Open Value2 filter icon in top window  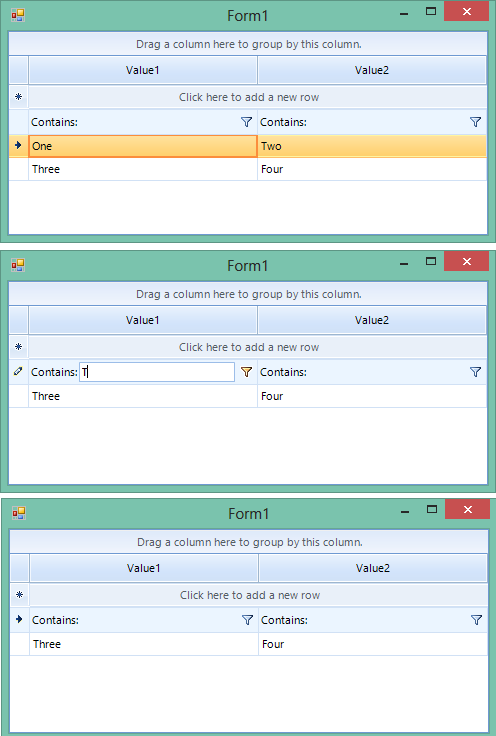pos(475,122)
